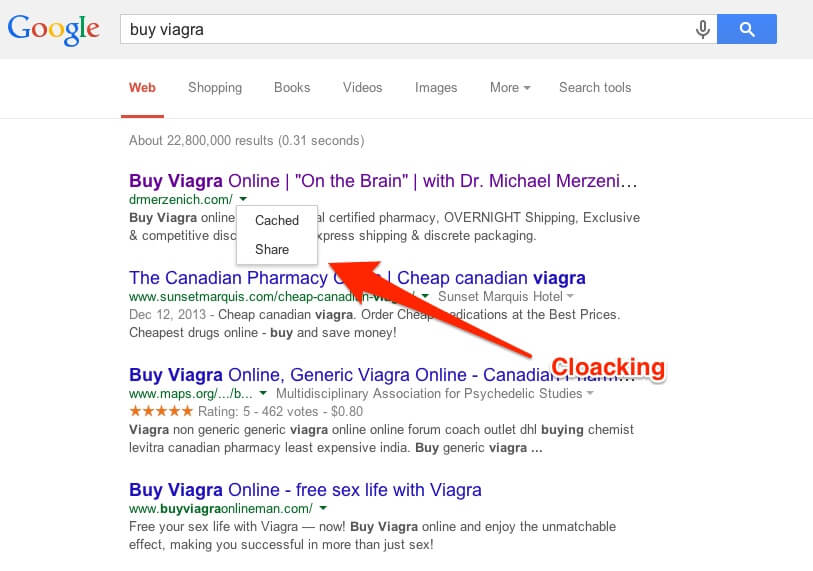This screenshot has width=813, height=571.
Task: Click the five-star rating under maps.org result
Action: click(161, 411)
